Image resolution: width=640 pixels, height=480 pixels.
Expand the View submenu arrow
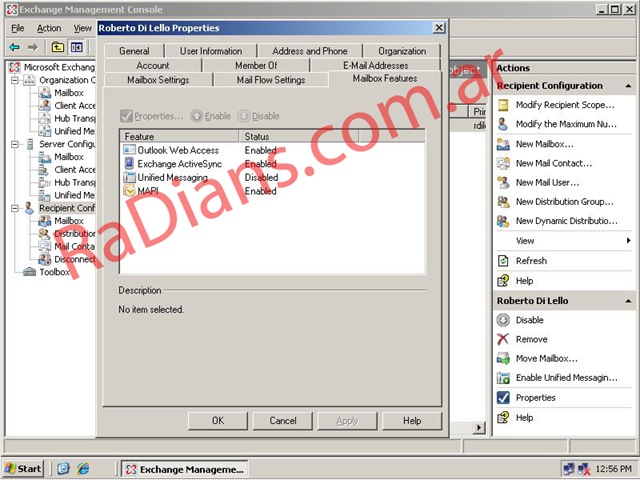[628, 241]
